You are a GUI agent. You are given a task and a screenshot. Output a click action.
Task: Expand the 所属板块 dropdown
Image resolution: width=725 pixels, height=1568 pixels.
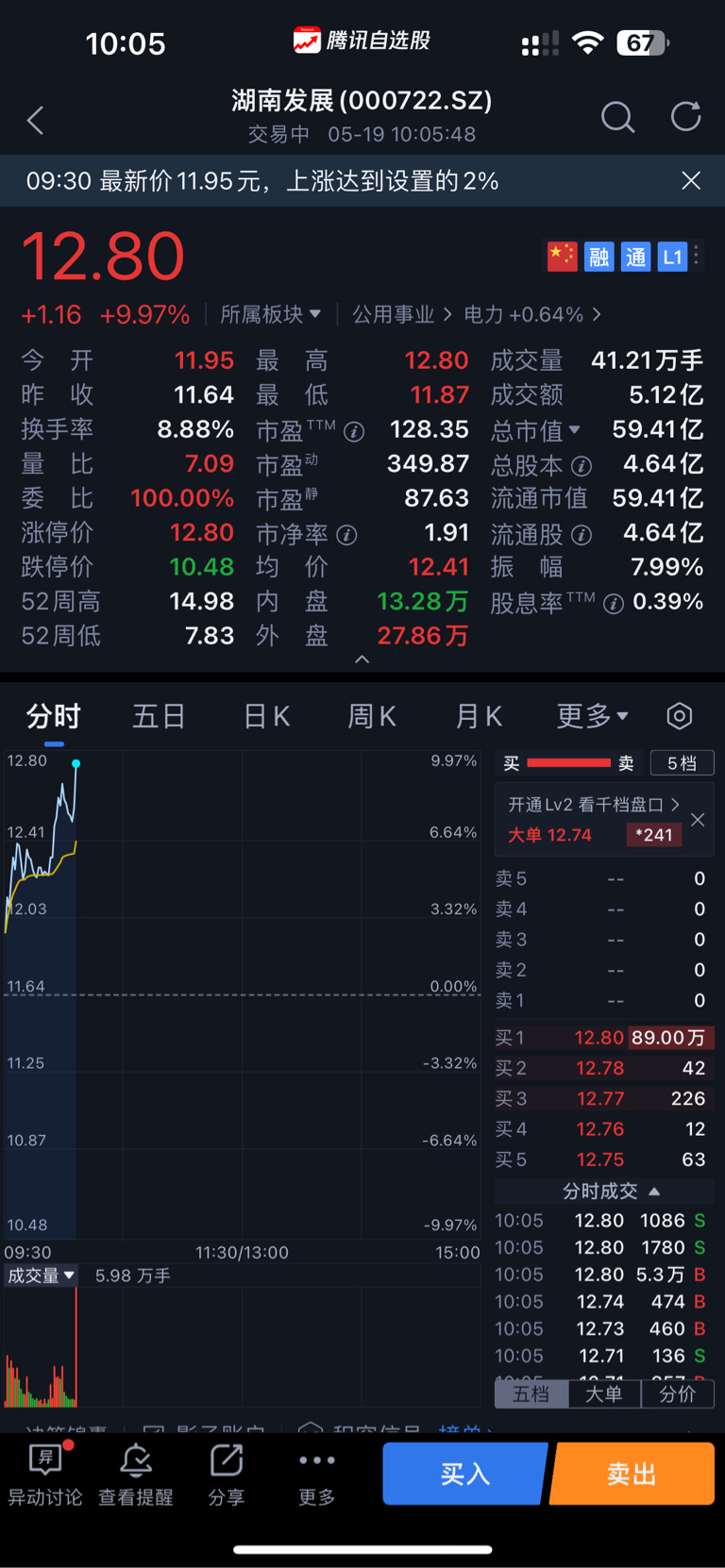[x=270, y=314]
